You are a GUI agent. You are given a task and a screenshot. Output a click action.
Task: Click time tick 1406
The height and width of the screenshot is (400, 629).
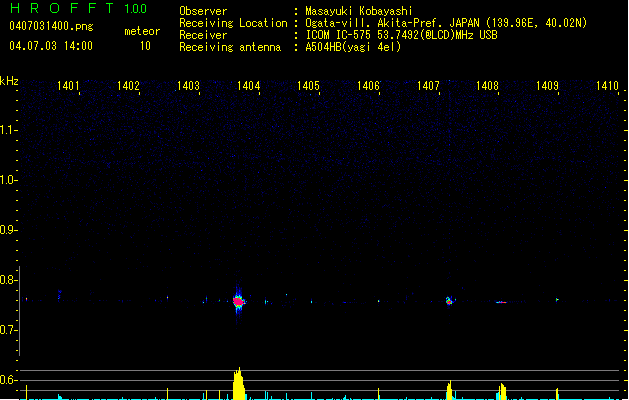[x=368, y=86]
